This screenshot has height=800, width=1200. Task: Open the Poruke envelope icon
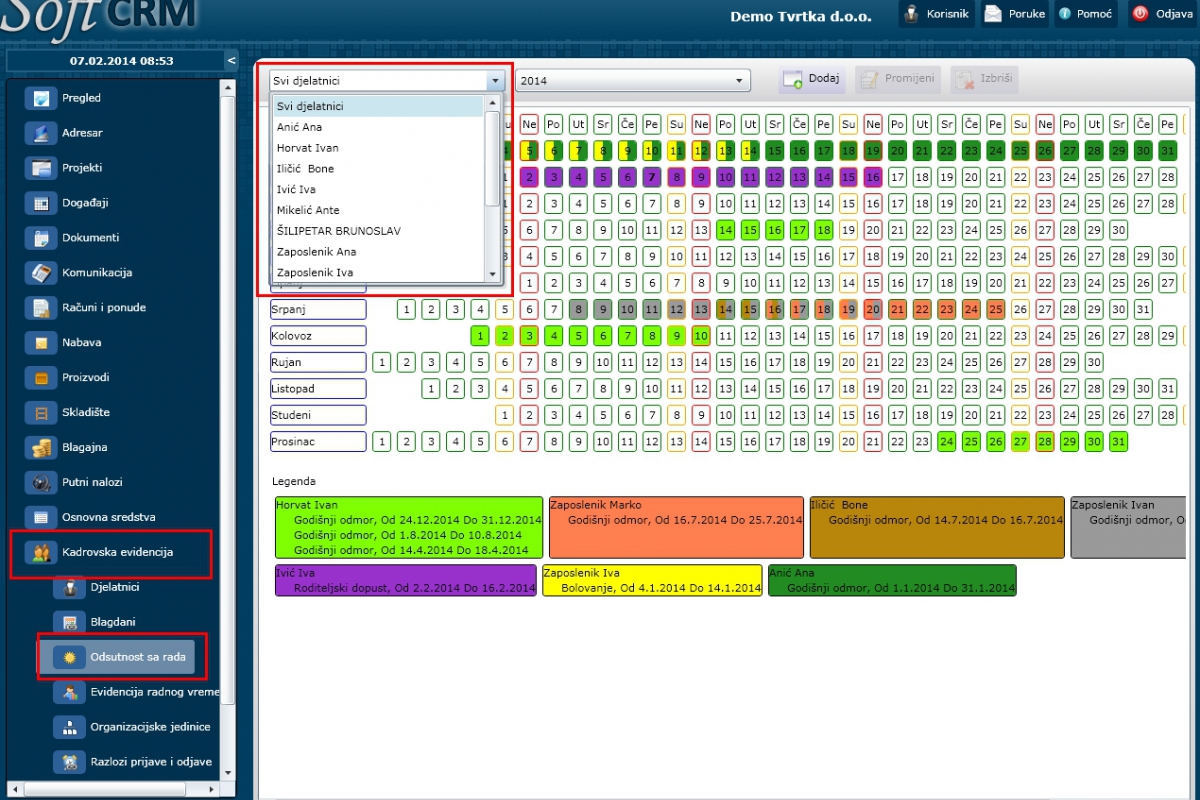tap(993, 14)
